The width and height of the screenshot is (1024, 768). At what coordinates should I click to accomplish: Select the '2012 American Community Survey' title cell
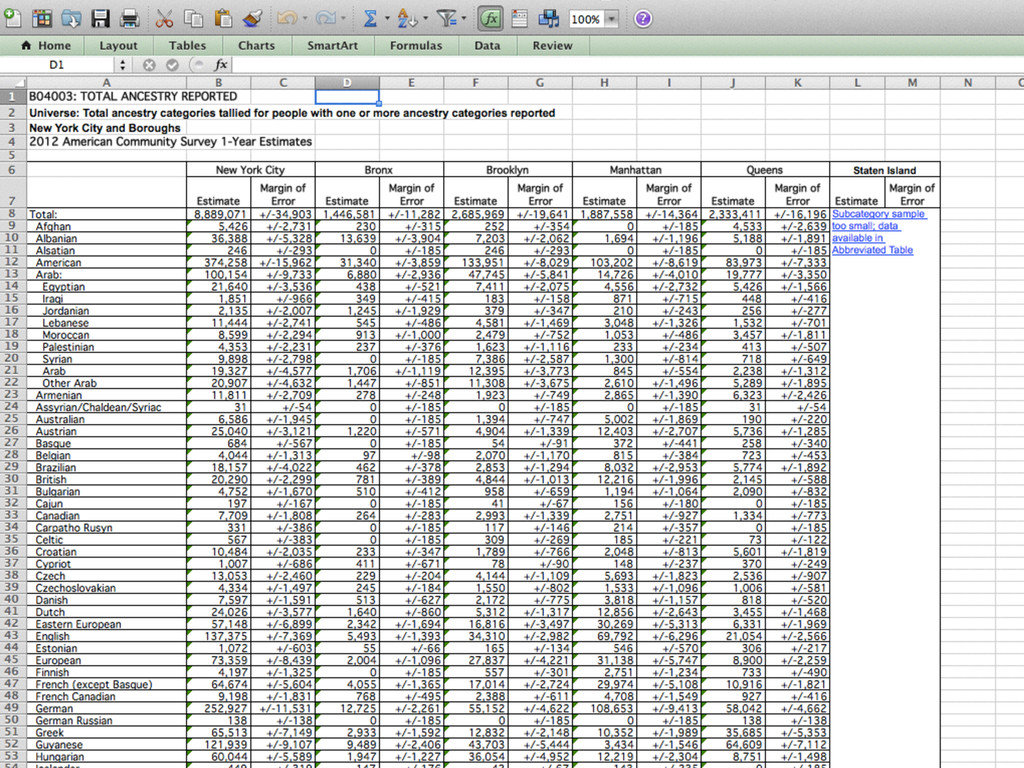(106, 142)
